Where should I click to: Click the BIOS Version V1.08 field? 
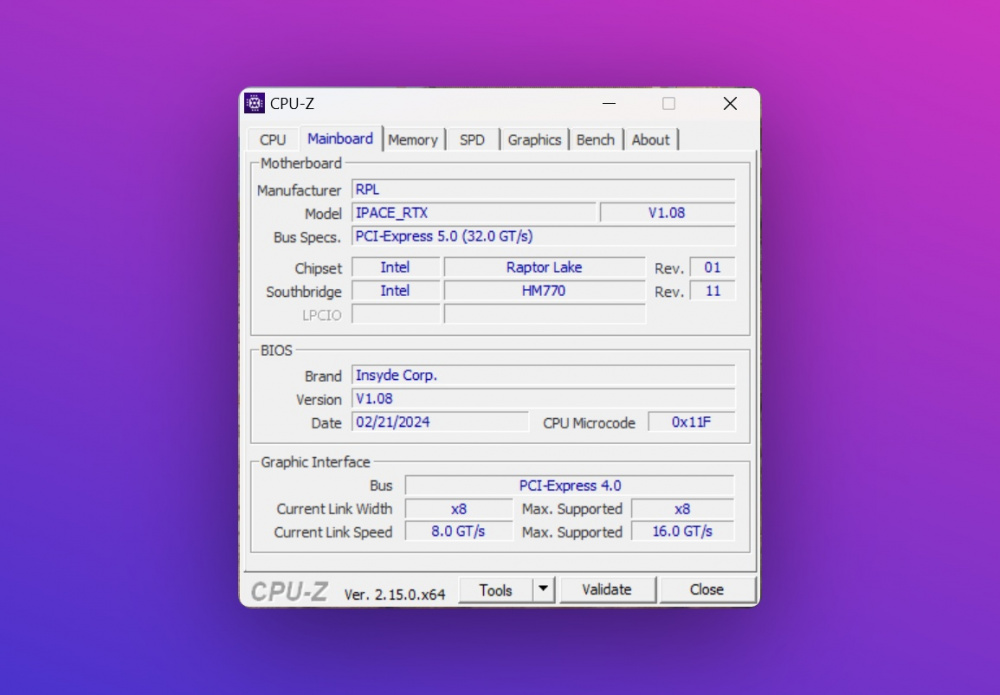click(x=543, y=399)
